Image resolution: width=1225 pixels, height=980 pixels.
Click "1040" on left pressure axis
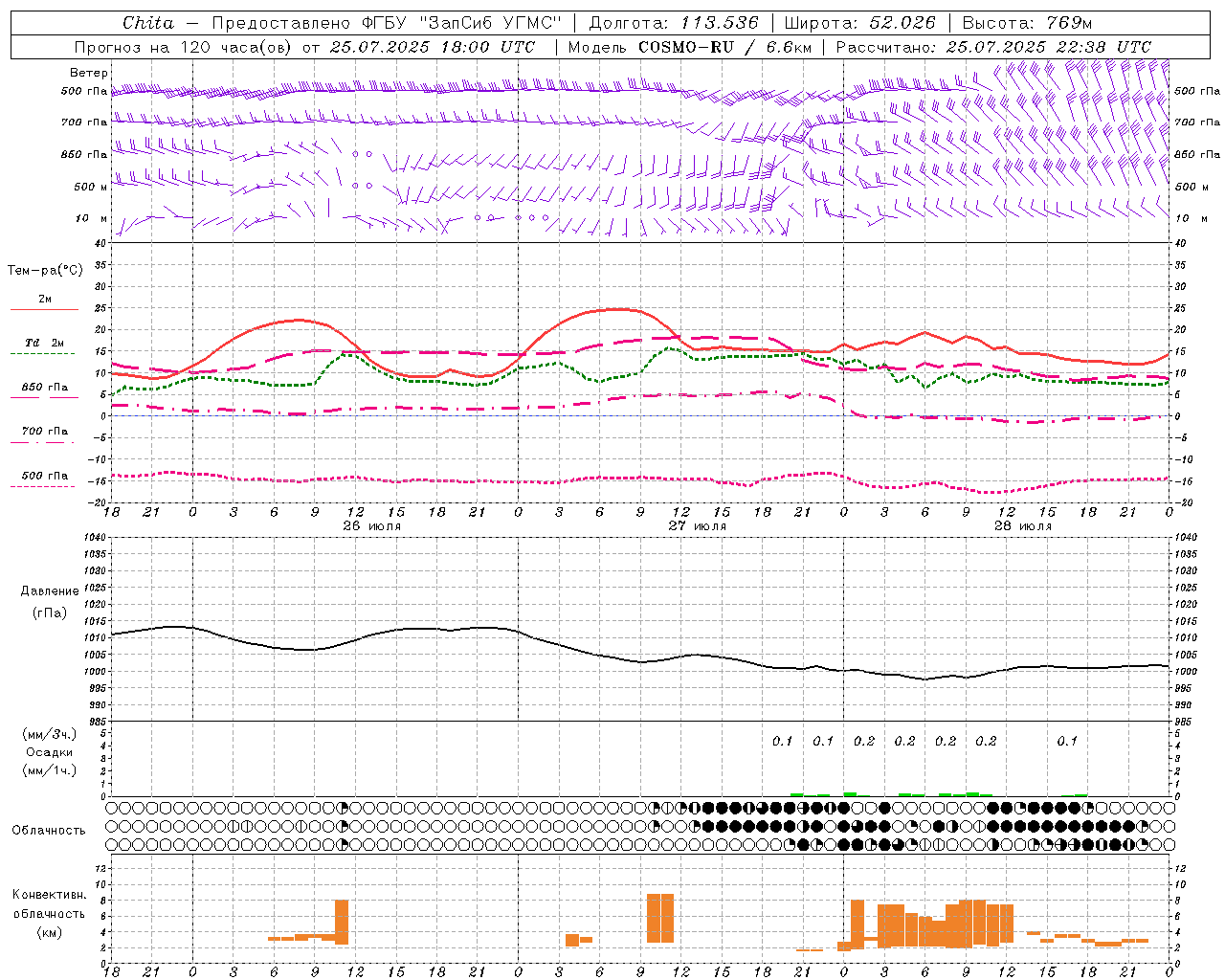95,538
